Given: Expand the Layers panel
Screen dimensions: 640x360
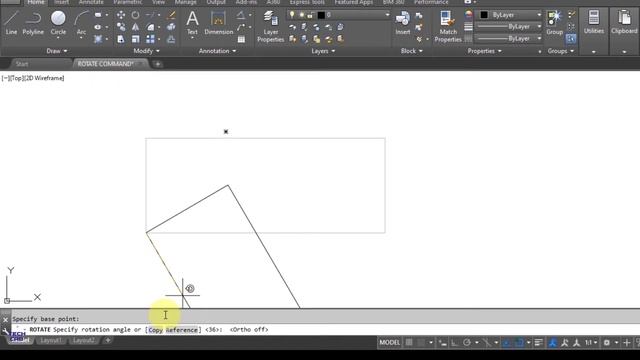Looking at the screenshot, I should 323,51.
